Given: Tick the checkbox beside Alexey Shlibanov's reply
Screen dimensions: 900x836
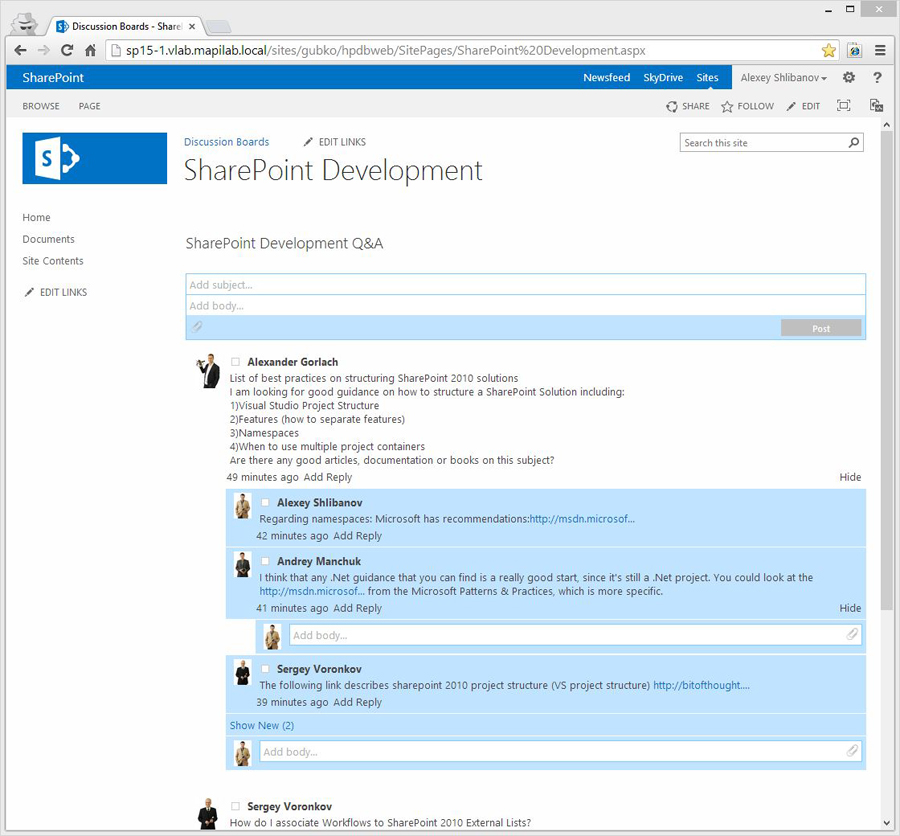Looking at the screenshot, I should pos(265,502).
